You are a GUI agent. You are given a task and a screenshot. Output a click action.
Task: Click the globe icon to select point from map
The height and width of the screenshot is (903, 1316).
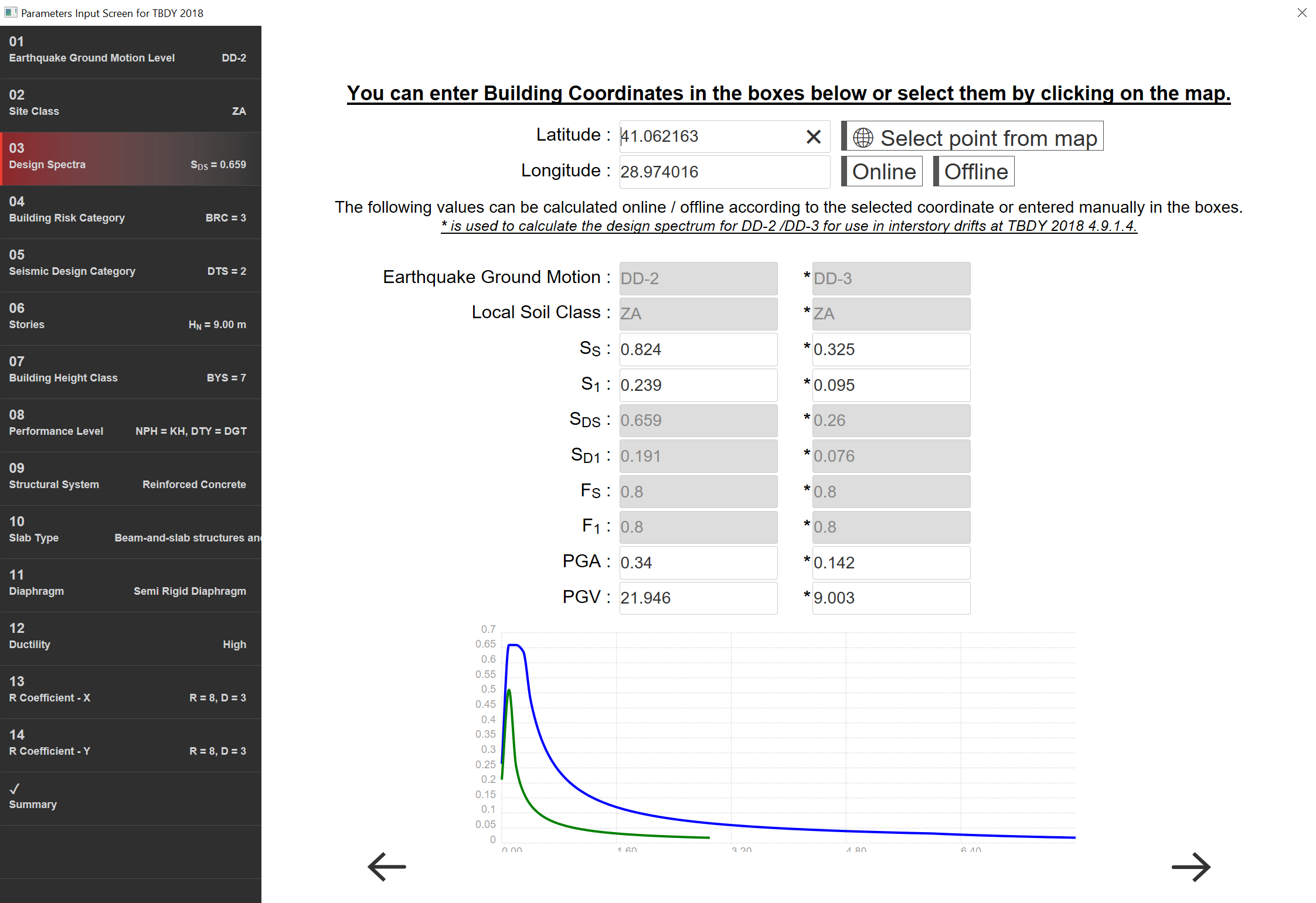click(x=863, y=138)
